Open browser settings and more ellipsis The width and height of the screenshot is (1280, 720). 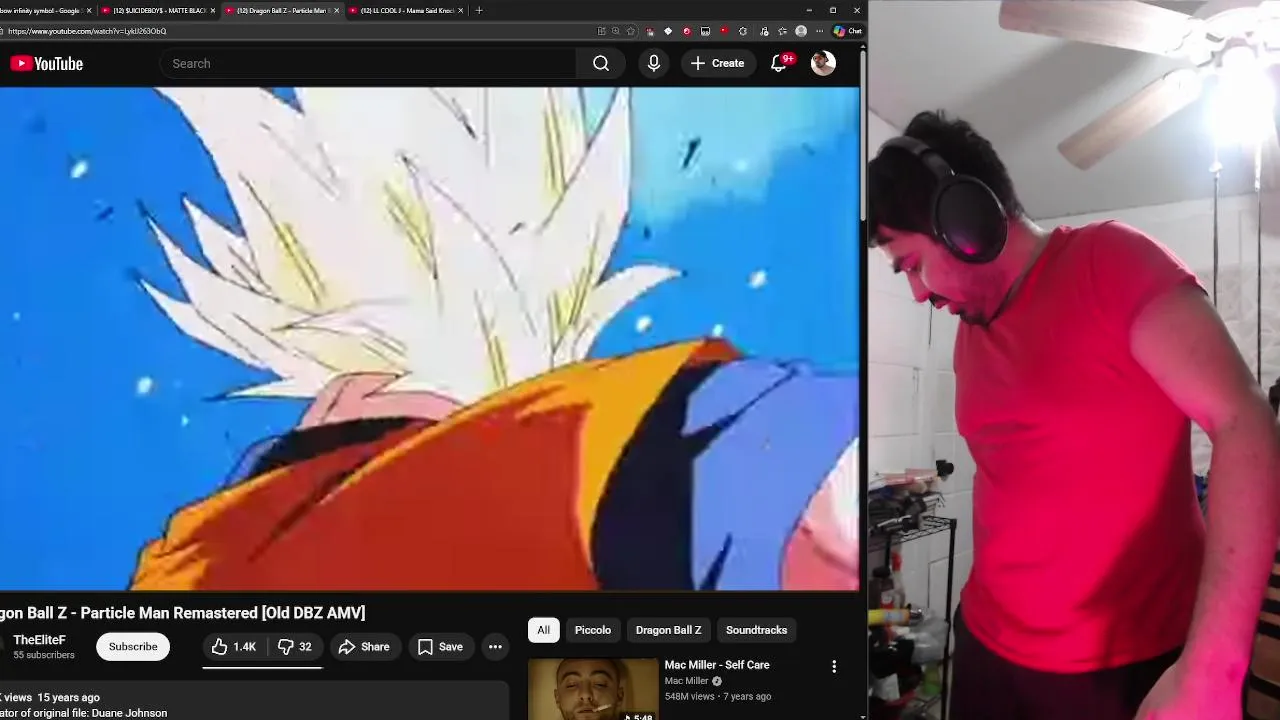pos(819,31)
